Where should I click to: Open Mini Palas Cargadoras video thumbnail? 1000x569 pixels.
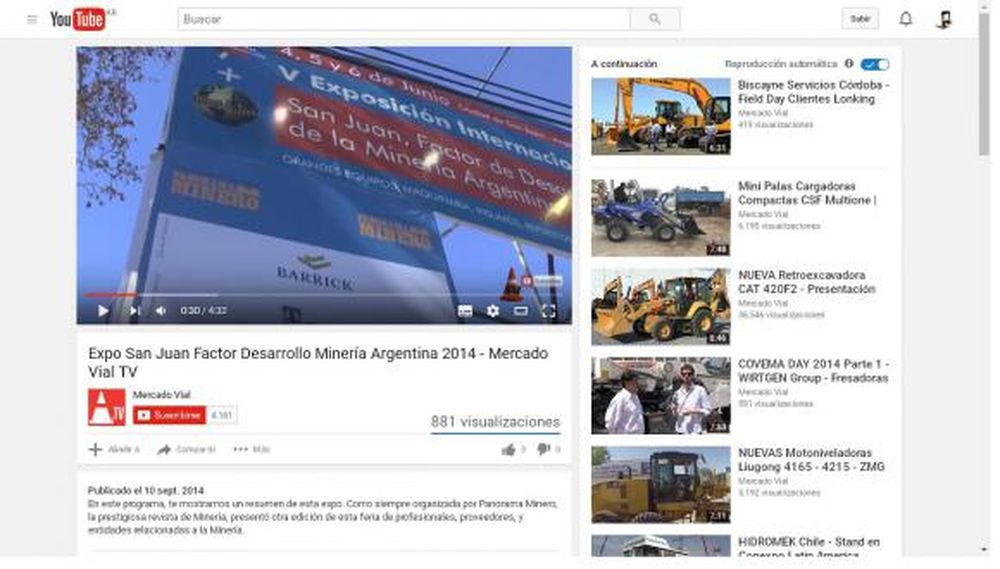tap(661, 218)
